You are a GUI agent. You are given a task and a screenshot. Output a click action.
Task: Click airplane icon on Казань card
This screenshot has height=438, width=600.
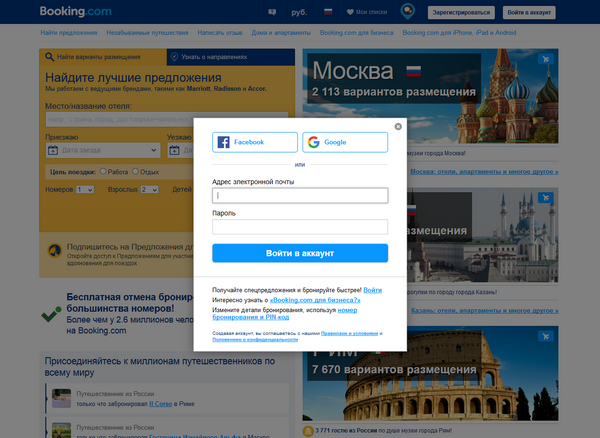[x=546, y=197]
